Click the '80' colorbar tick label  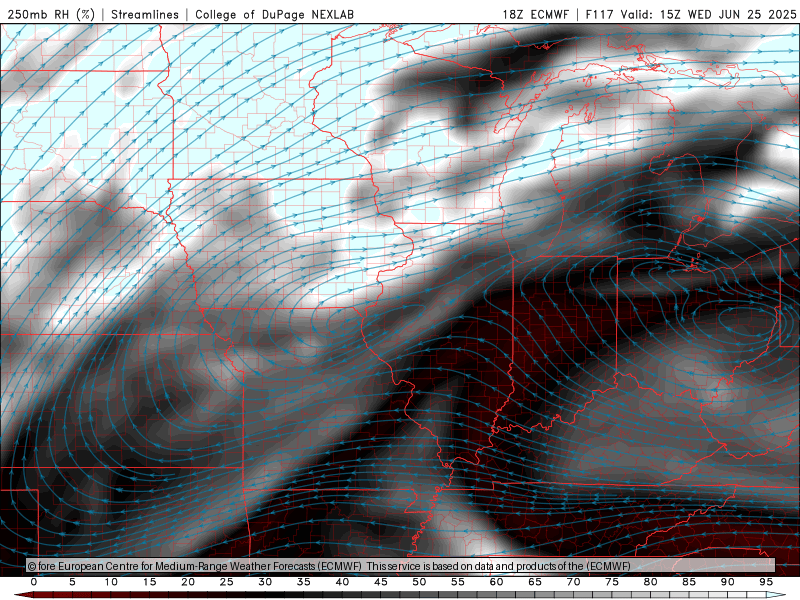(x=651, y=582)
